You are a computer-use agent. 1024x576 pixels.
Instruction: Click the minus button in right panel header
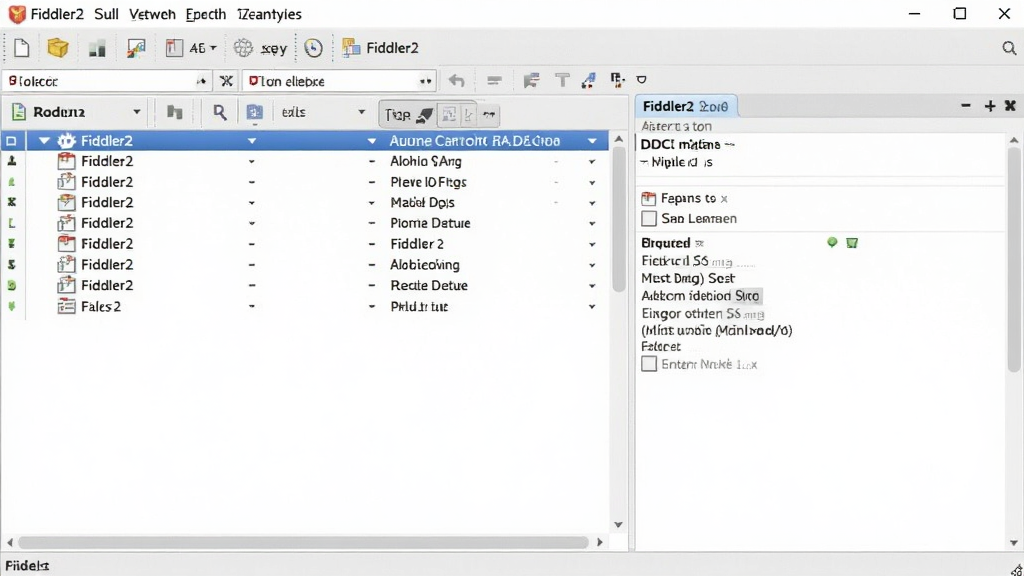coord(966,105)
